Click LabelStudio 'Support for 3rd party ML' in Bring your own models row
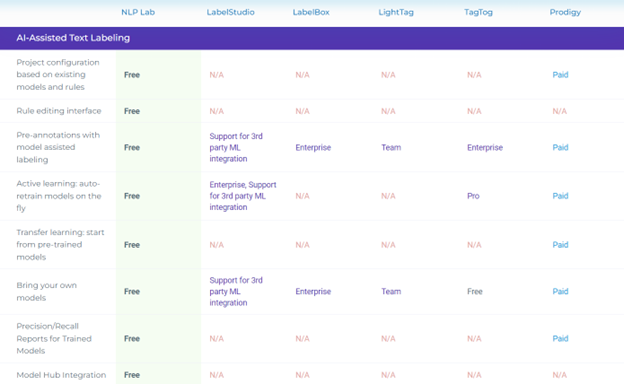The width and height of the screenshot is (624, 384). tap(236, 291)
